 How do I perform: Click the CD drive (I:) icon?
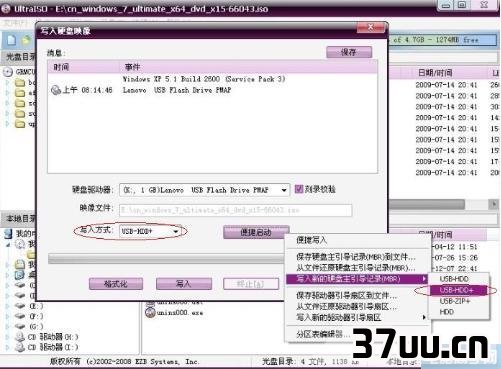click(20, 347)
